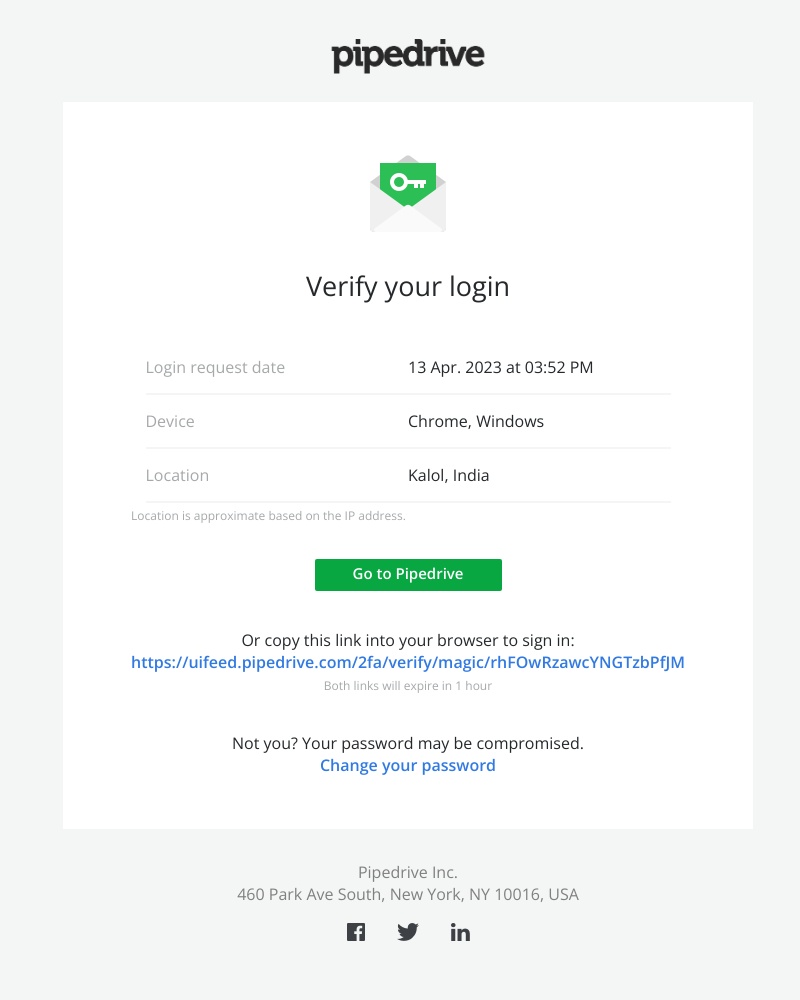Viewport: 800px width, 1000px height.
Task: Select the IP address disclaimer text
Action: tap(269, 516)
